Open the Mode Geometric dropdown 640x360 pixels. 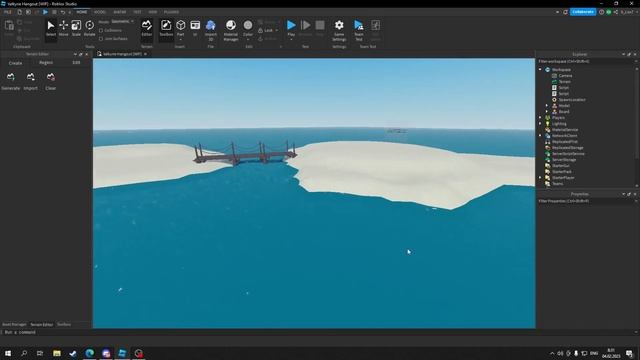pyautogui.click(x=122, y=21)
